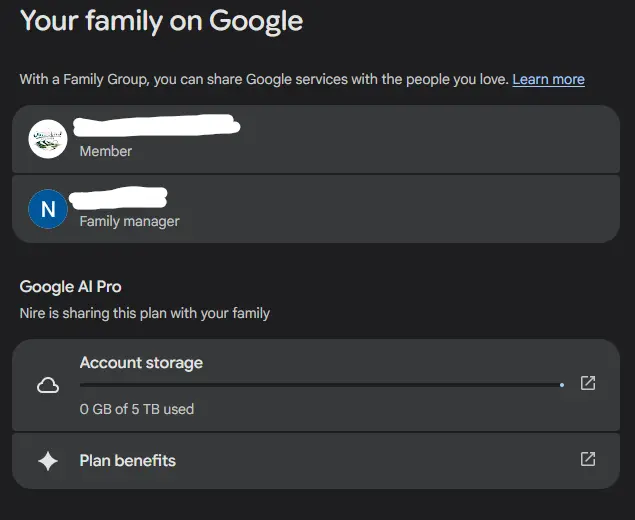Image resolution: width=635 pixels, height=520 pixels.
Task: Click the 'Your family on Google' title
Action: (162, 21)
